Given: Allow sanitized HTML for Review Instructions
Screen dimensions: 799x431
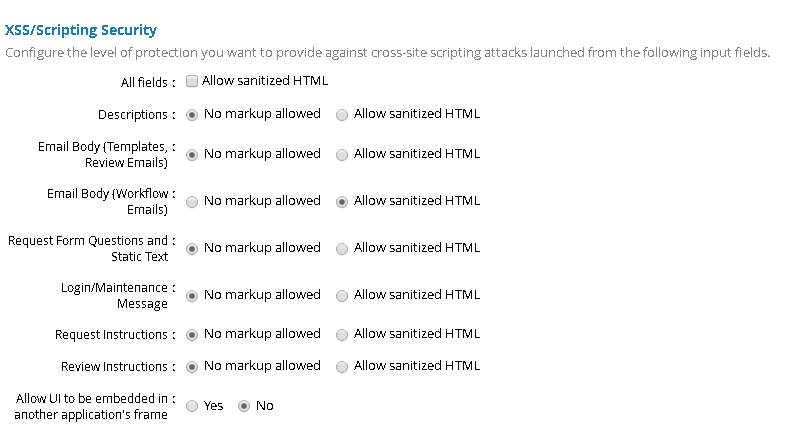Looking at the screenshot, I should coord(342,367).
